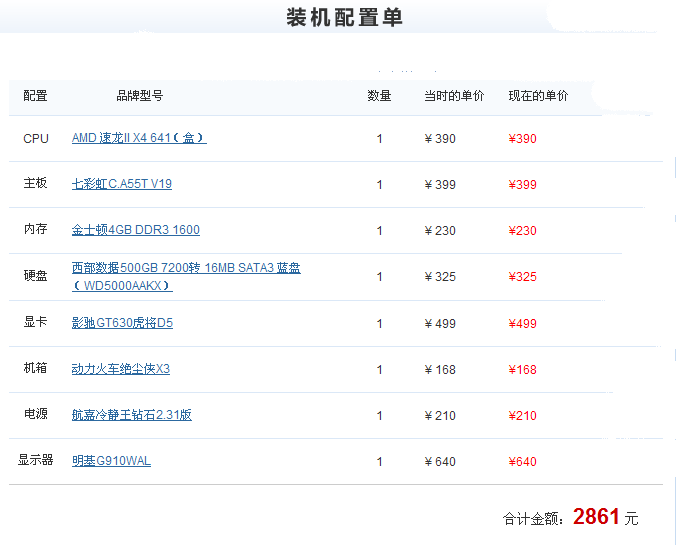Click the red ¥390 current price
This screenshot has width=686, height=545.
pyautogui.click(x=522, y=139)
